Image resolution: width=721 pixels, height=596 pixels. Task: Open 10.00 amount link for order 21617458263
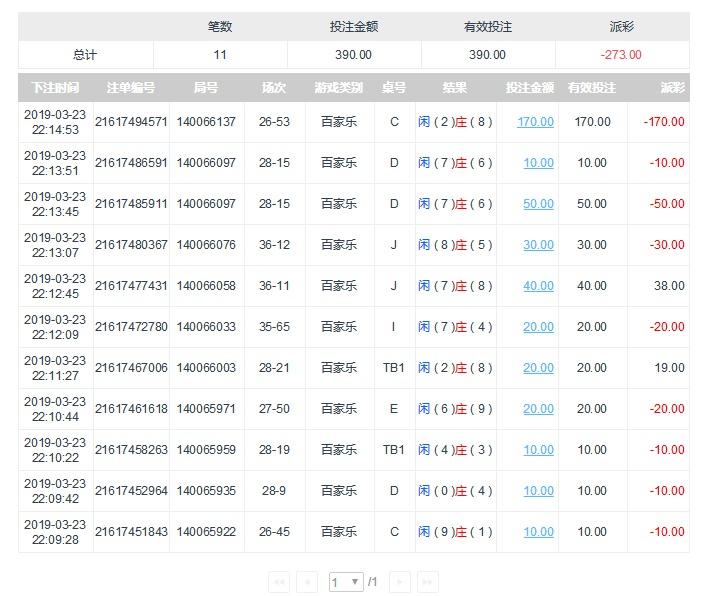538,449
